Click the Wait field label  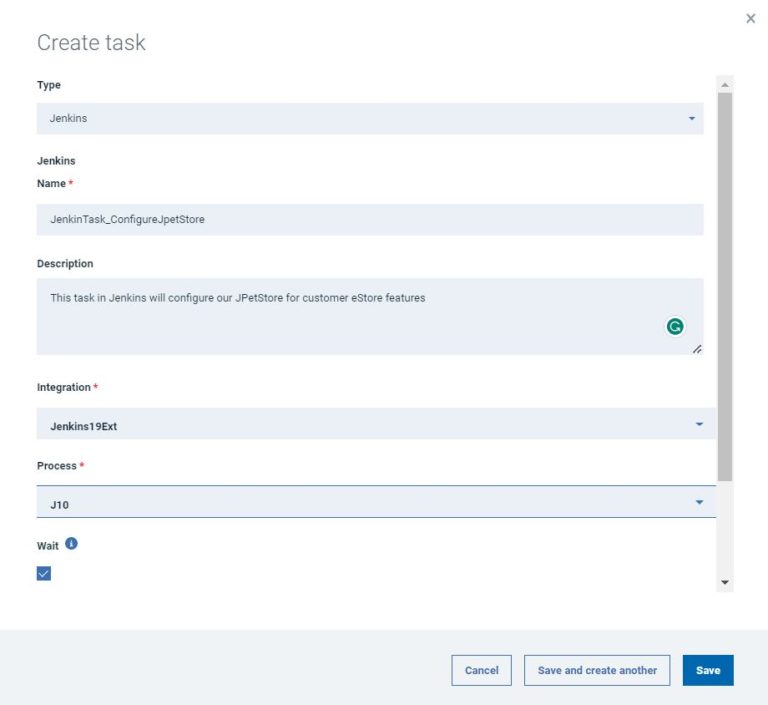(x=48, y=546)
